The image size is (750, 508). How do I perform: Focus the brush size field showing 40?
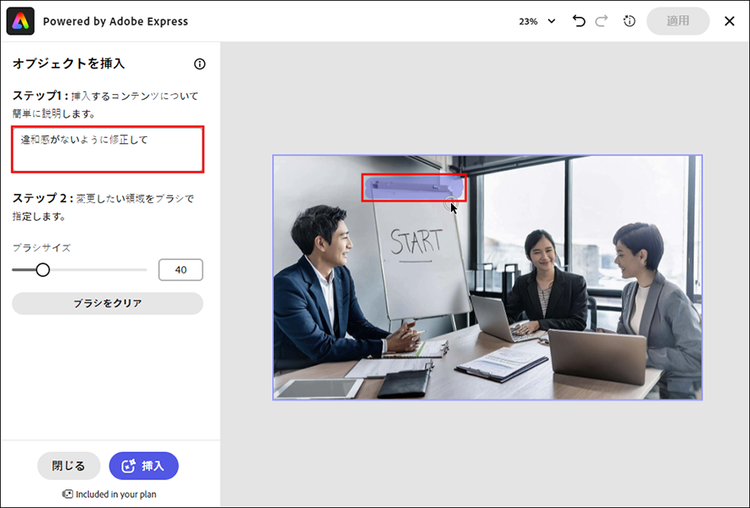click(x=180, y=269)
